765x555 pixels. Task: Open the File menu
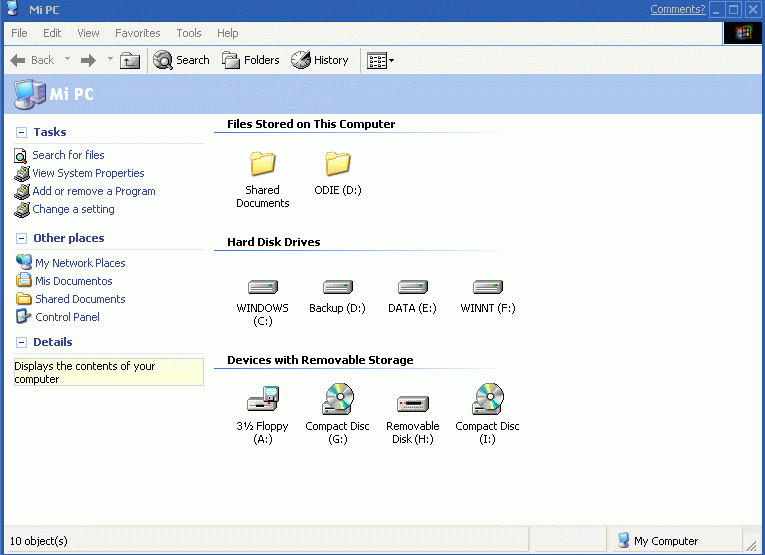coord(20,33)
